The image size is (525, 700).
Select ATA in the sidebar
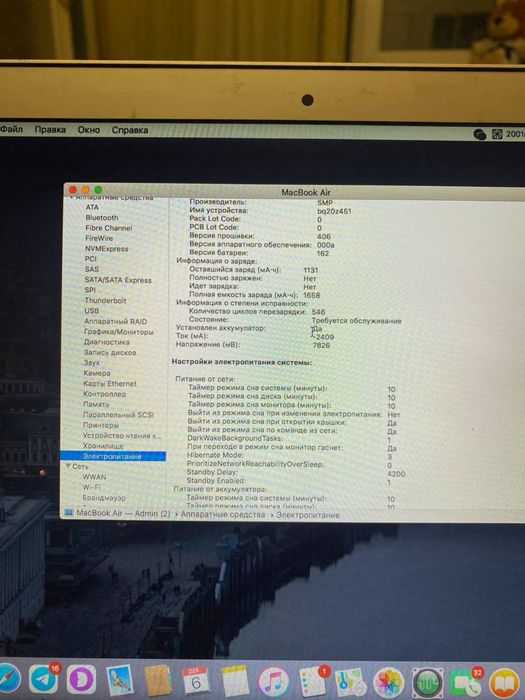92,207
